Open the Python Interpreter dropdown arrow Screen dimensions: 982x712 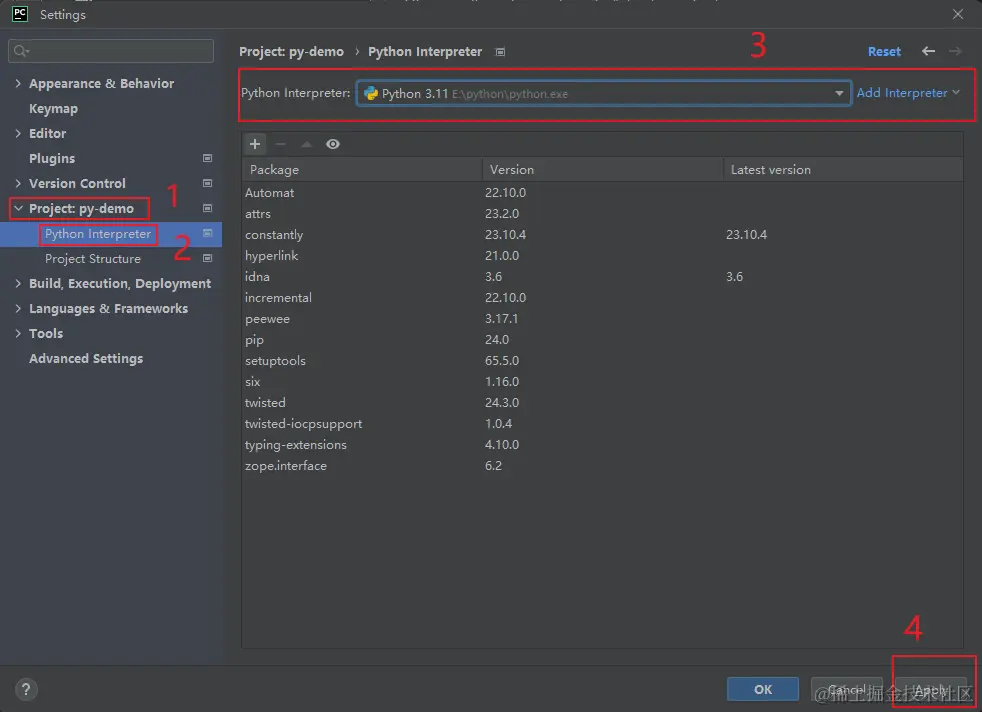(x=839, y=93)
